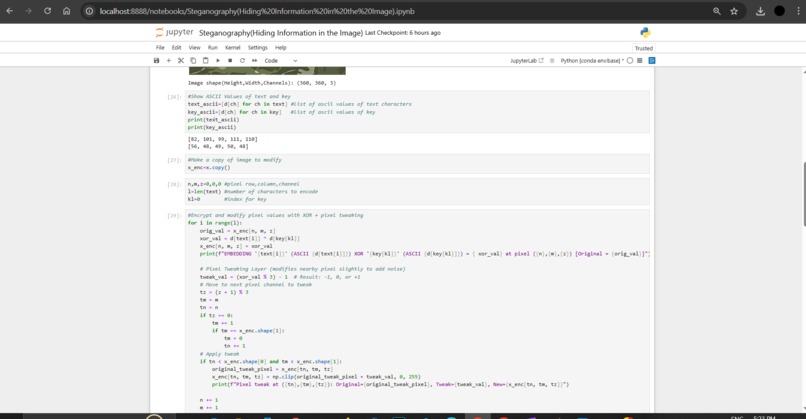Screen dimensions: 806x419
Task: Open the browser zoom magnifier icon
Action: tap(717, 11)
